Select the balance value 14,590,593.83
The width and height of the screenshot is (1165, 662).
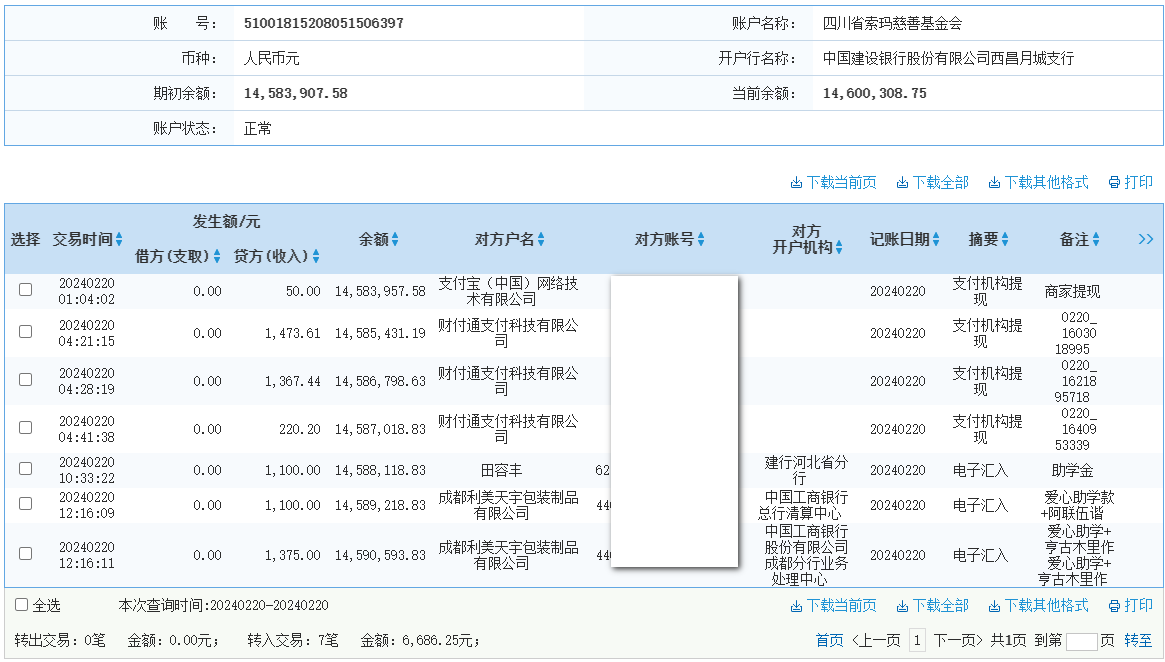(x=380, y=555)
